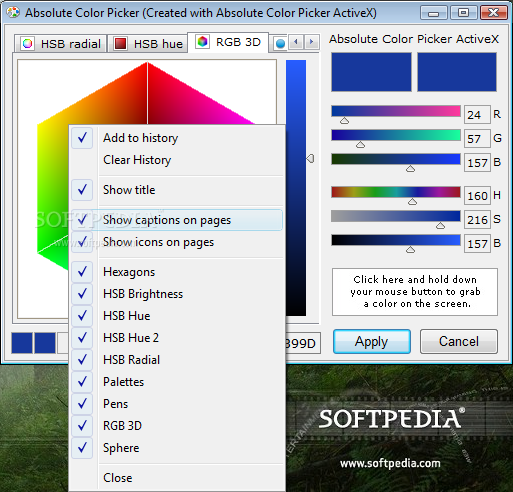The image size is (513, 492).
Task: Click the S value field showing 216
Action: click(x=477, y=219)
